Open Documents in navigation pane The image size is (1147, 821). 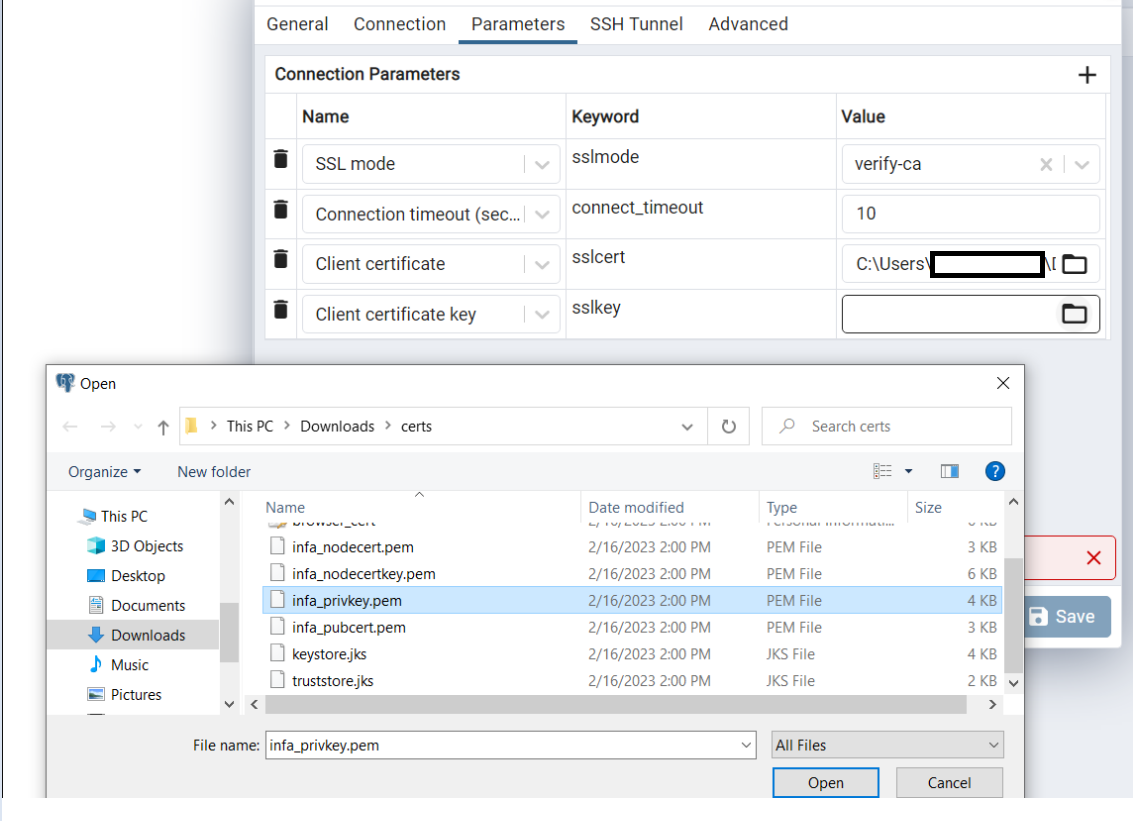pos(137,605)
